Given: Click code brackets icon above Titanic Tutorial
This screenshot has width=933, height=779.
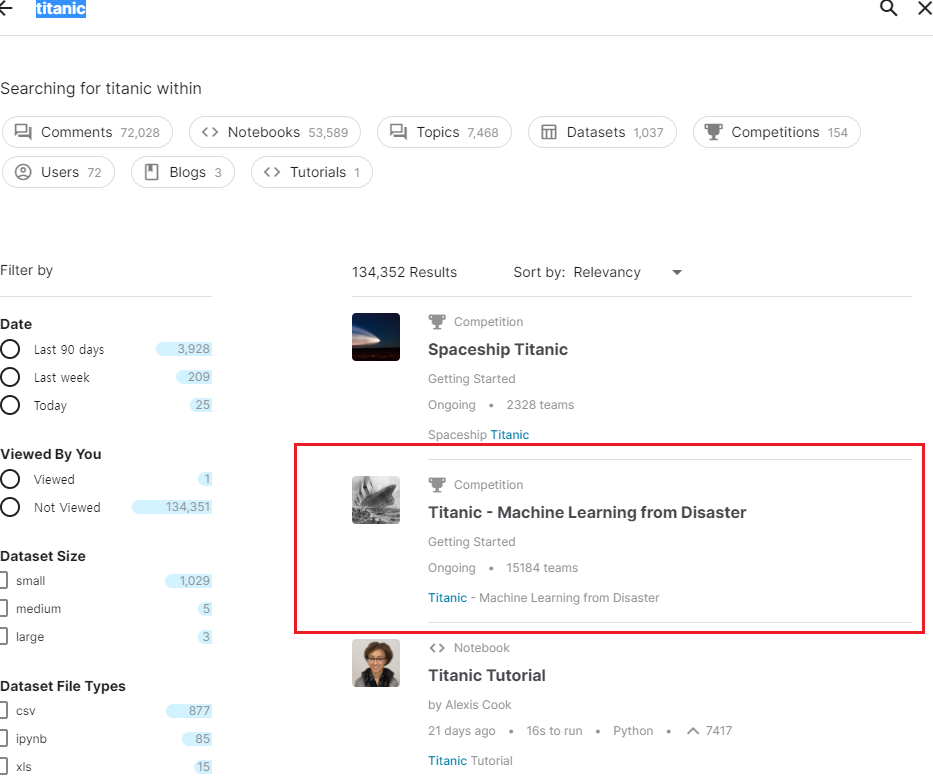Looking at the screenshot, I should (x=437, y=648).
